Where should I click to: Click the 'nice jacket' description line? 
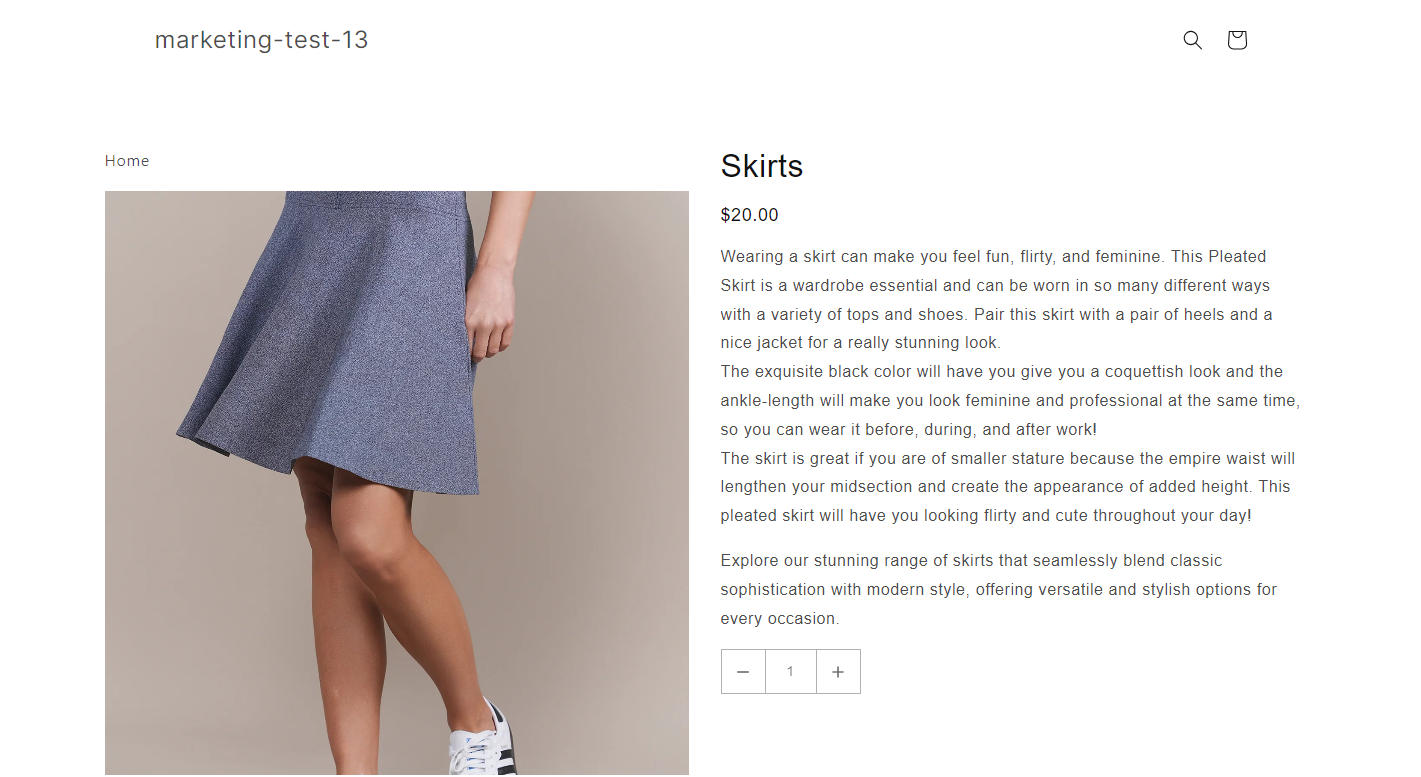coord(860,343)
